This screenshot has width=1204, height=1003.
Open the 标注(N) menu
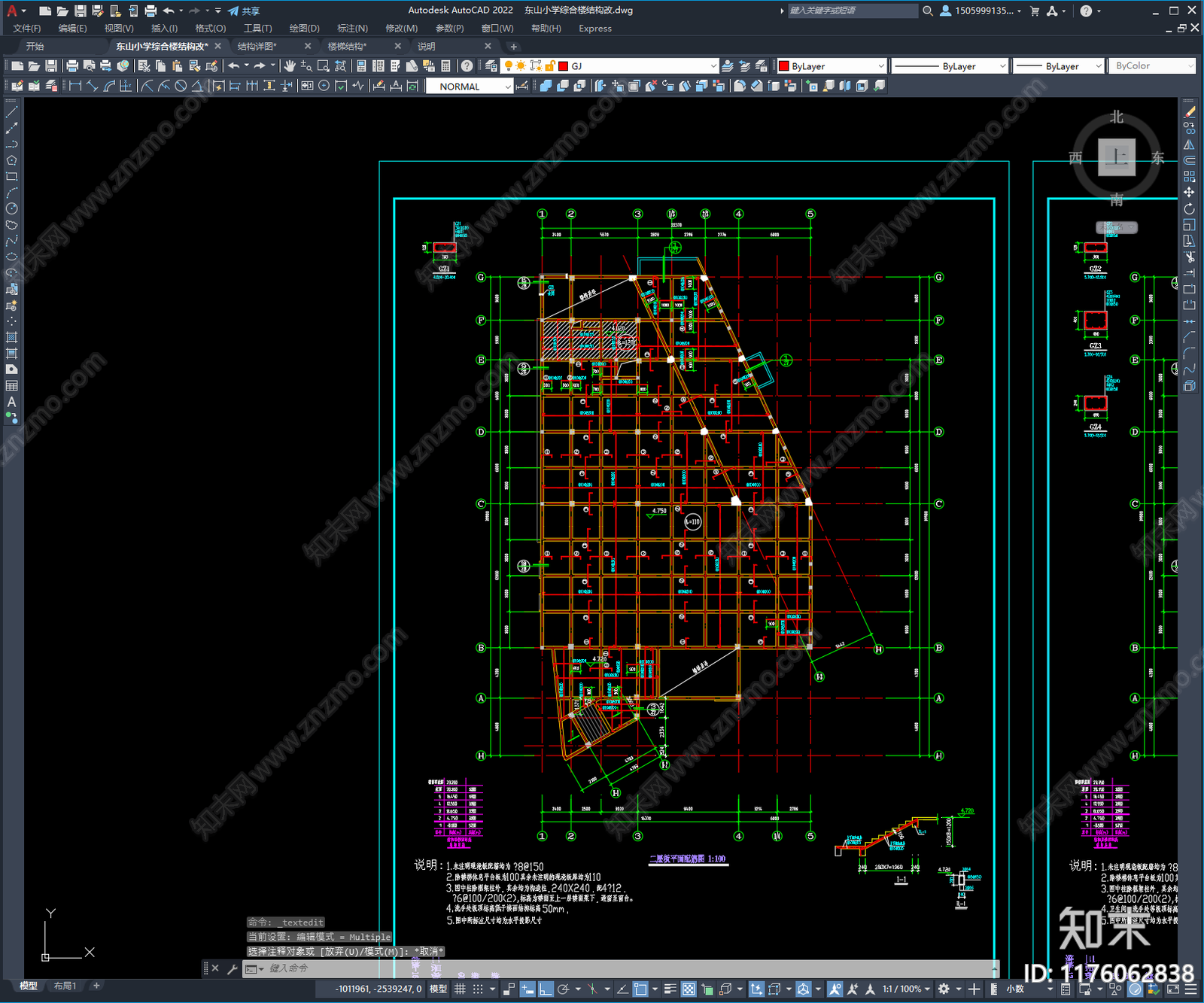click(352, 29)
